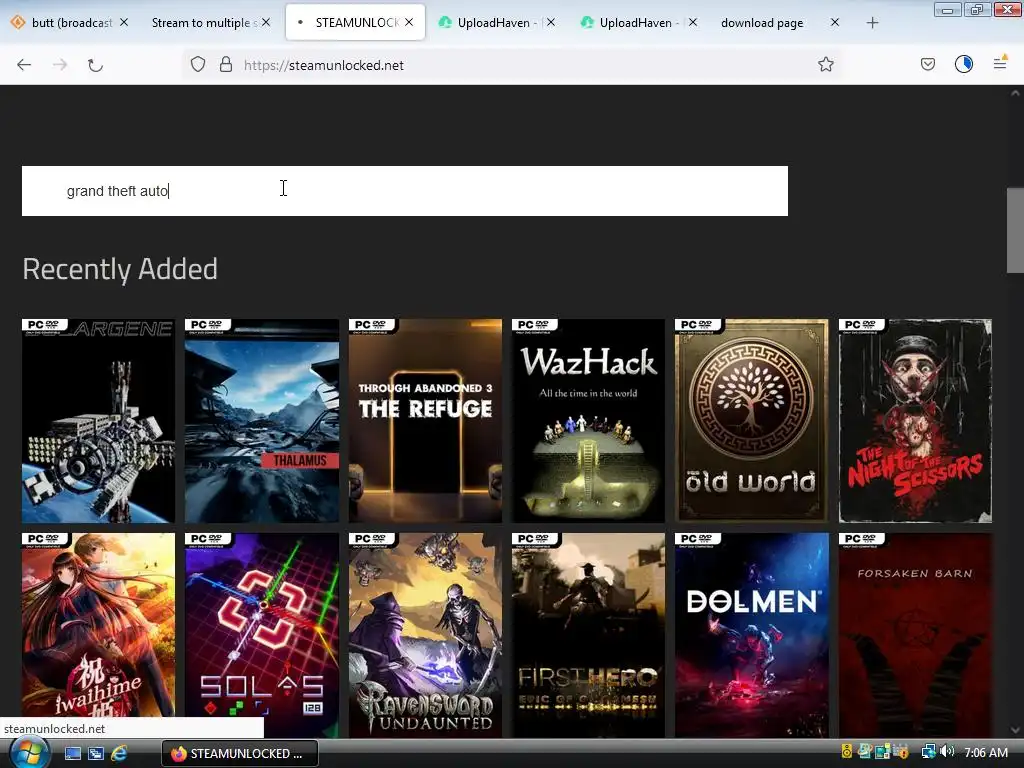
Task: Click the Recently Added heading
Action: (120, 269)
